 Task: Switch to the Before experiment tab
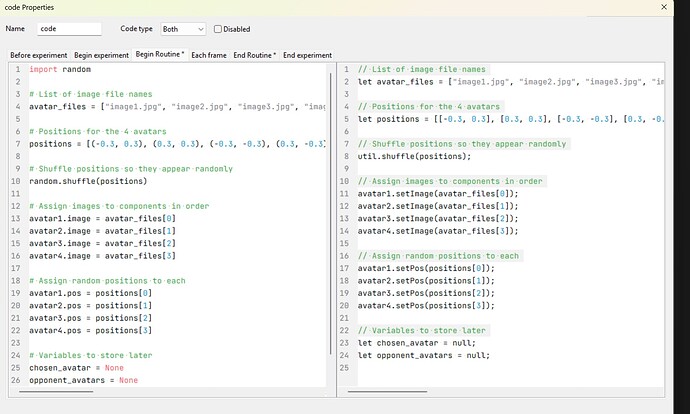pyautogui.click(x=39, y=55)
